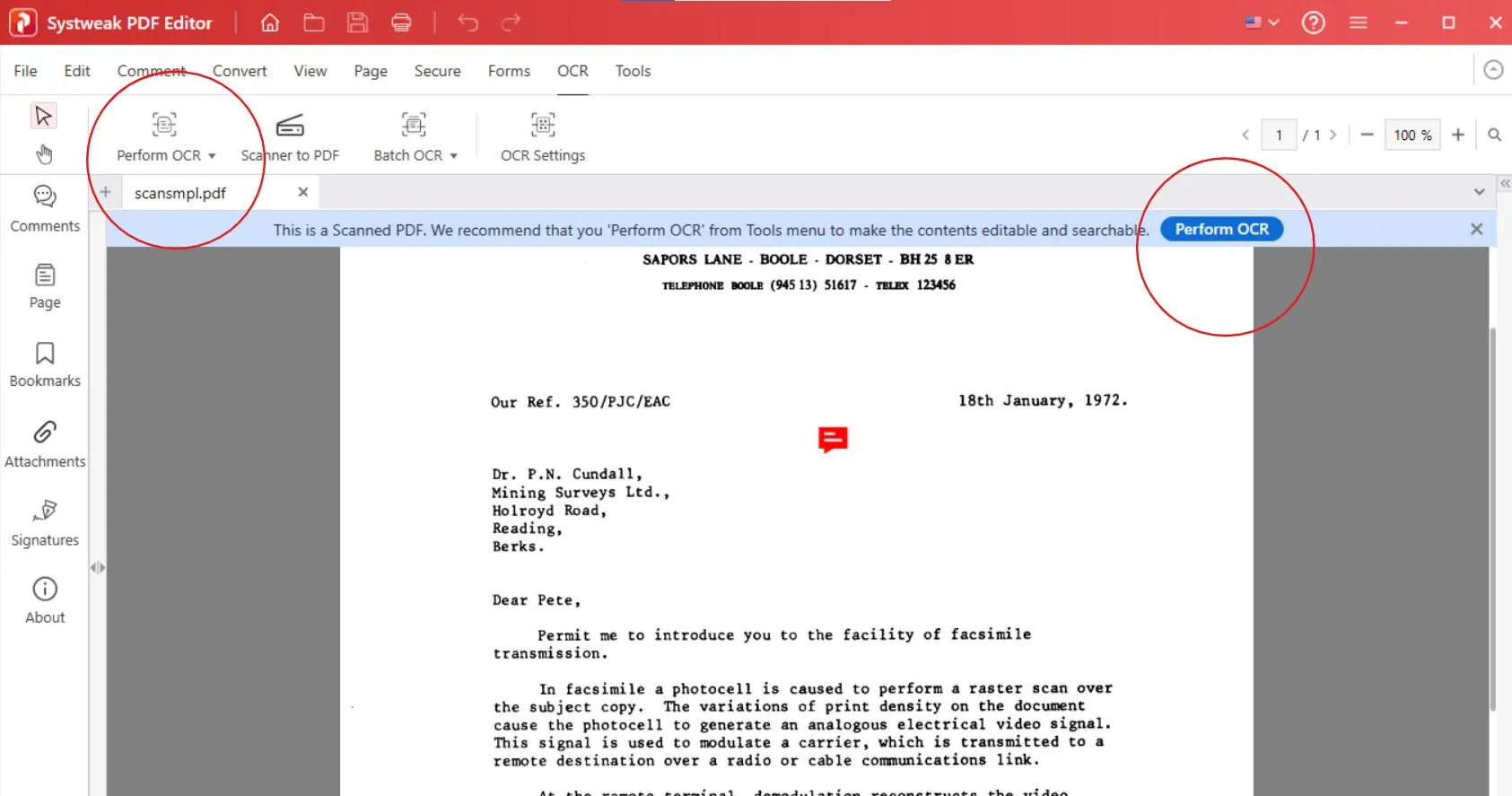
Task: Open the Bookmarks side panel
Action: tap(45, 364)
